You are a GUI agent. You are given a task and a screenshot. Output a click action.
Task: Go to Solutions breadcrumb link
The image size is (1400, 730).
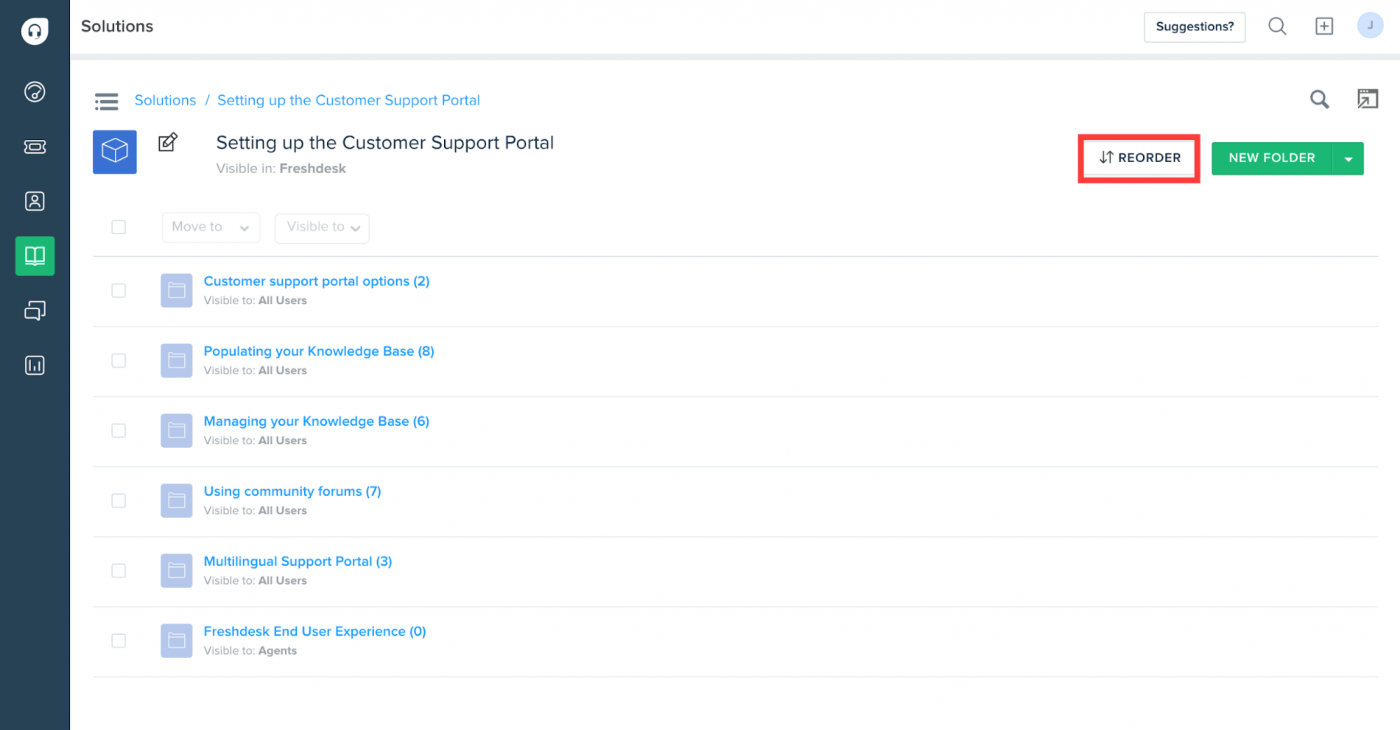pos(165,100)
